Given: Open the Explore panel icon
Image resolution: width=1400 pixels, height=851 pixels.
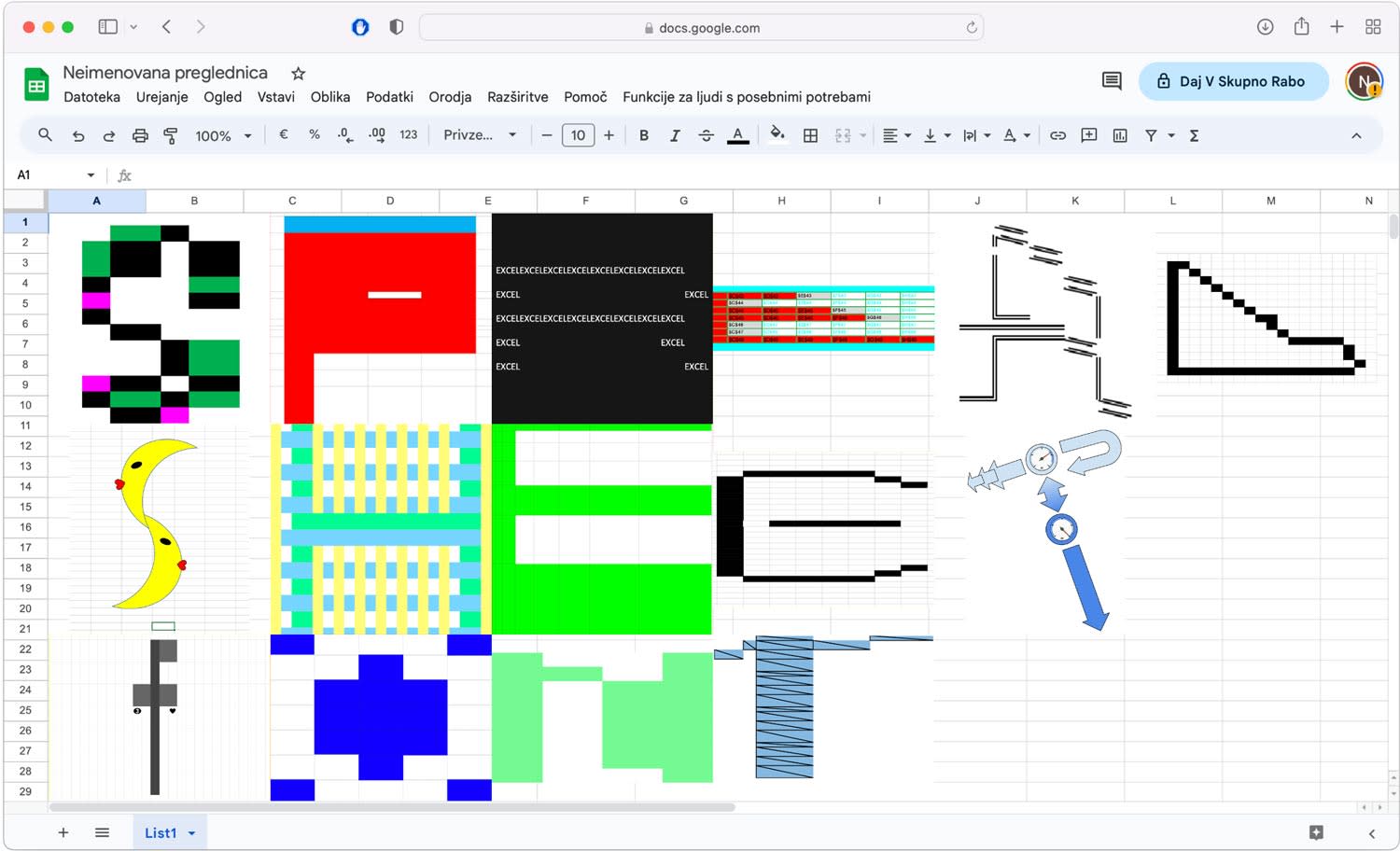Looking at the screenshot, I should pyautogui.click(x=1316, y=832).
